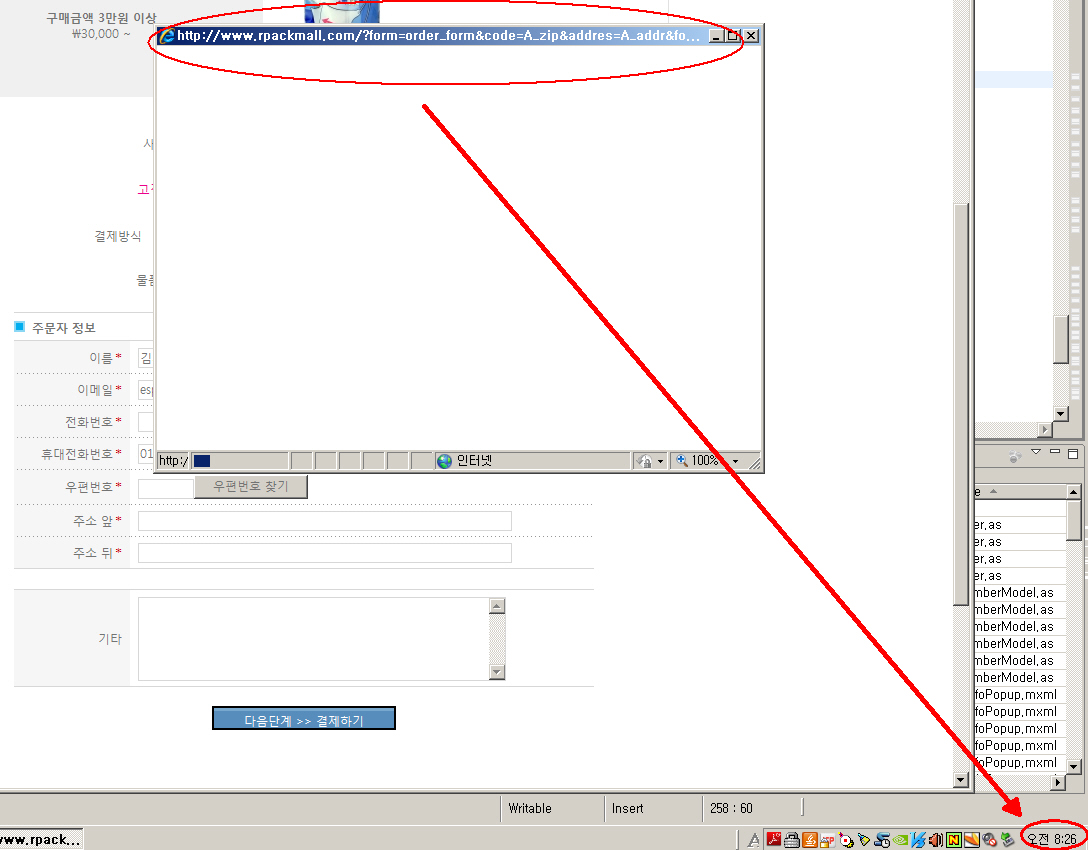The image size is (1088, 850).
Task: Open the popup's security lock dropdown
Action: [660, 461]
